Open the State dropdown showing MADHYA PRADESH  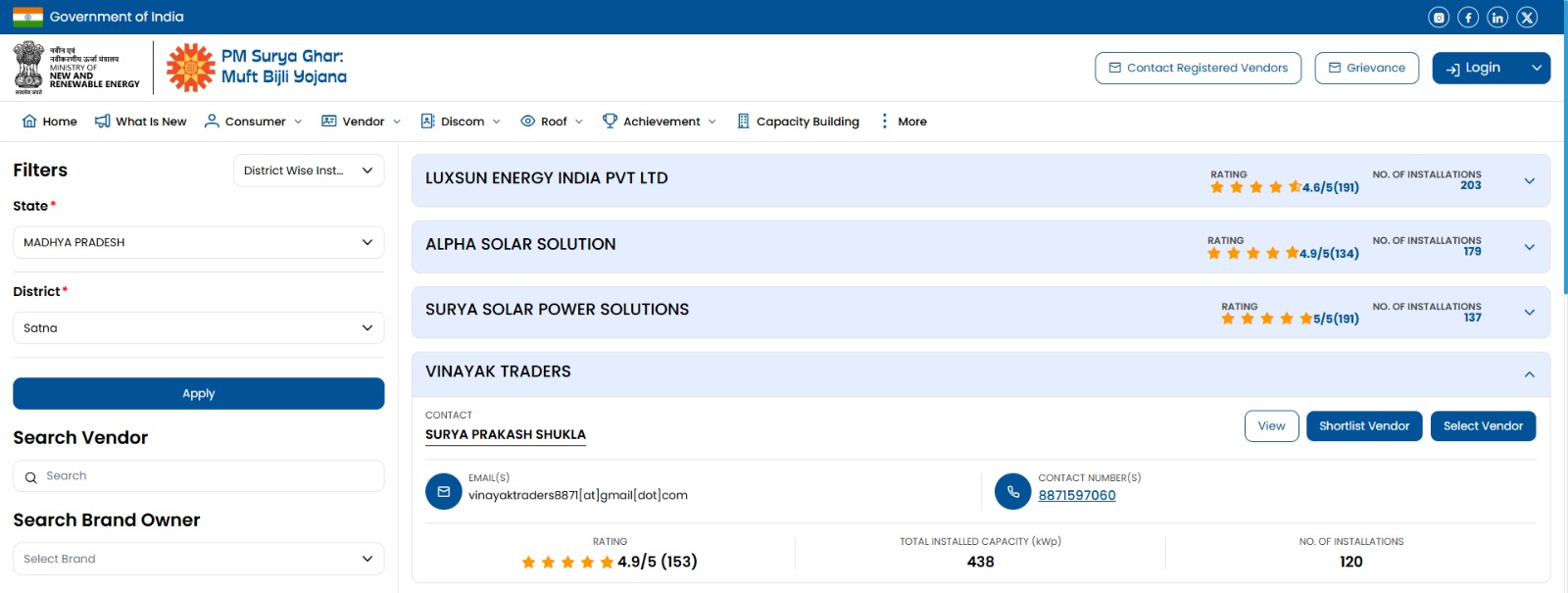198,242
